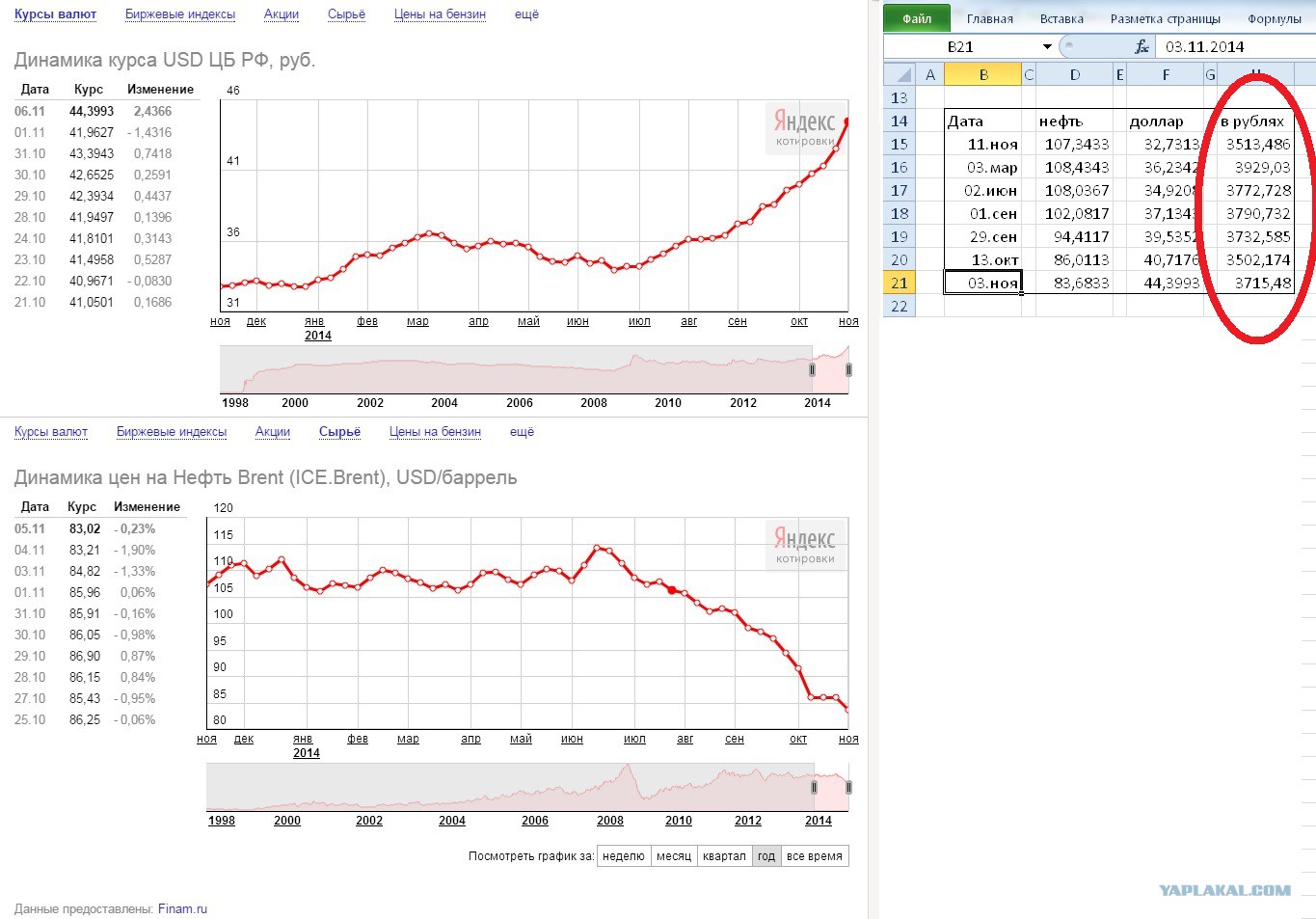1316x919 pixels.
Task: Show the chart for все время
Action: pos(815,856)
